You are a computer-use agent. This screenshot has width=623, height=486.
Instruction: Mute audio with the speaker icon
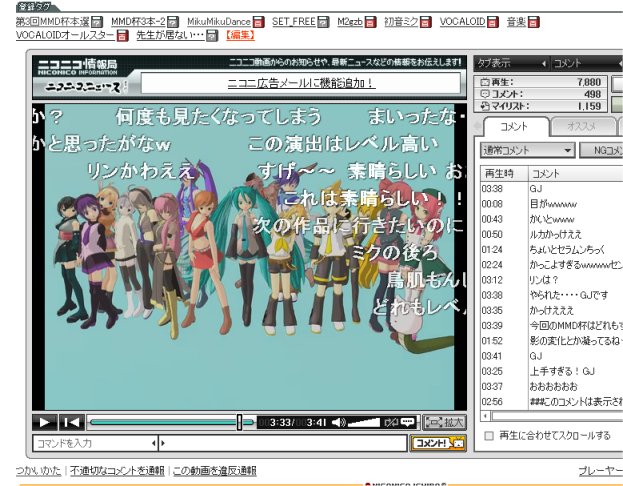click(338, 422)
